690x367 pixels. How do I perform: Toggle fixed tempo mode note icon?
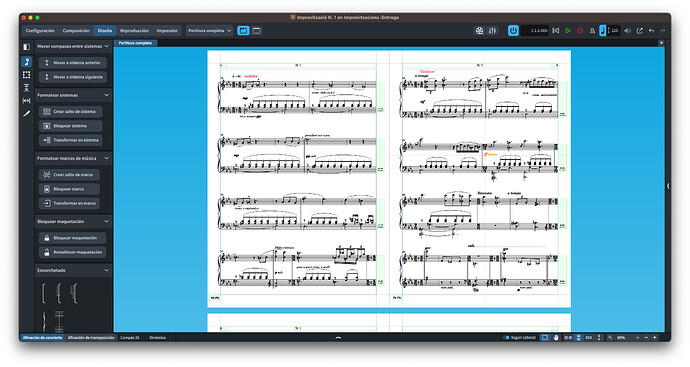pos(602,31)
